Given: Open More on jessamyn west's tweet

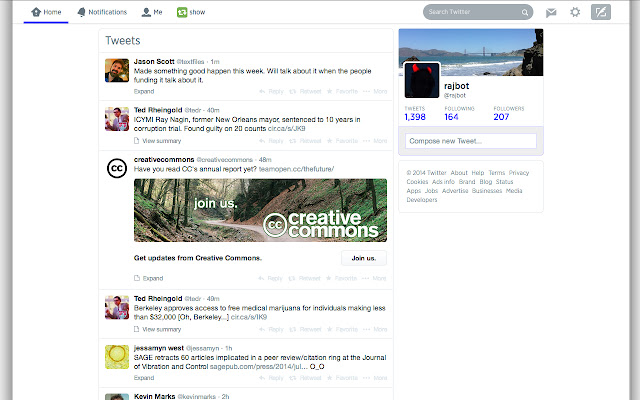Looking at the screenshot, I should coord(375,378).
